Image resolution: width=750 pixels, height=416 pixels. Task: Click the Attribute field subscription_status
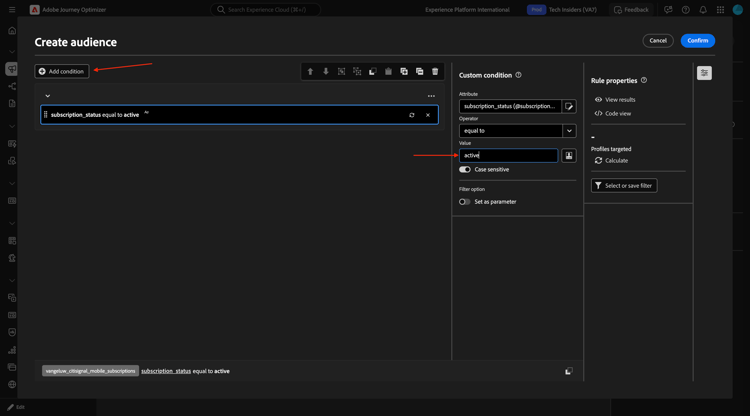(x=510, y=106)
